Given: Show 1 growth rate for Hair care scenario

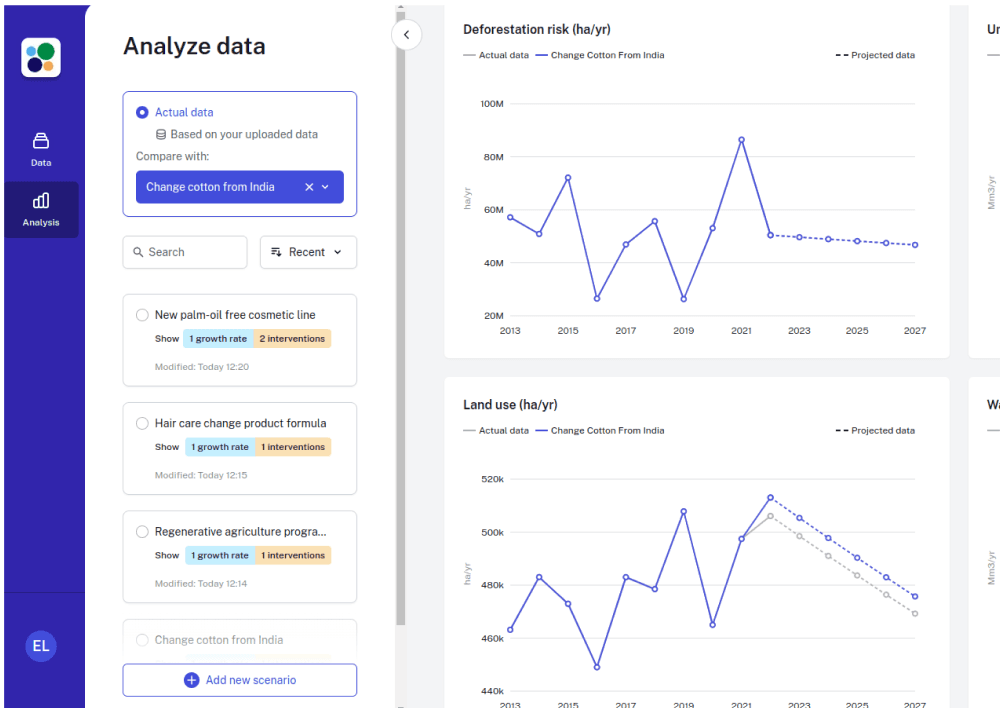Looking at the screenshot, I should click(220, 447).
